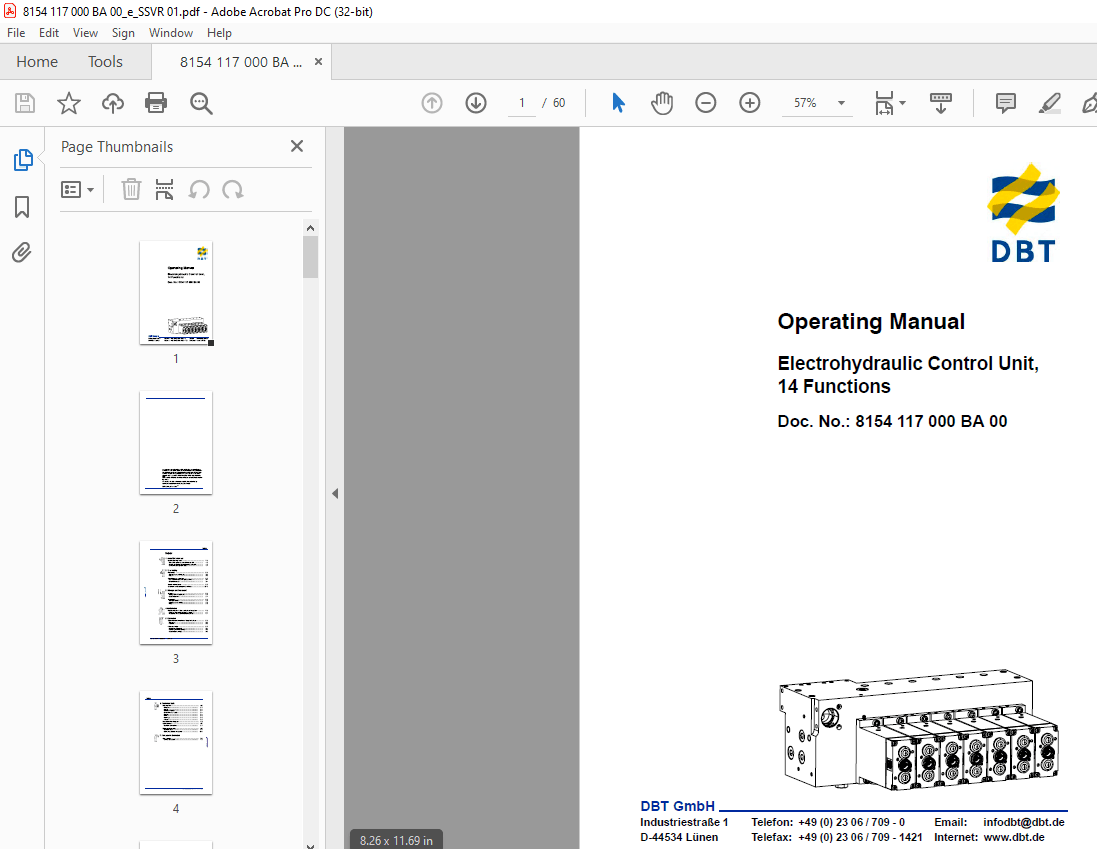Toggle the page scrolling display mode
This screenshot has width=1097, height=849.
pos(941,102)
